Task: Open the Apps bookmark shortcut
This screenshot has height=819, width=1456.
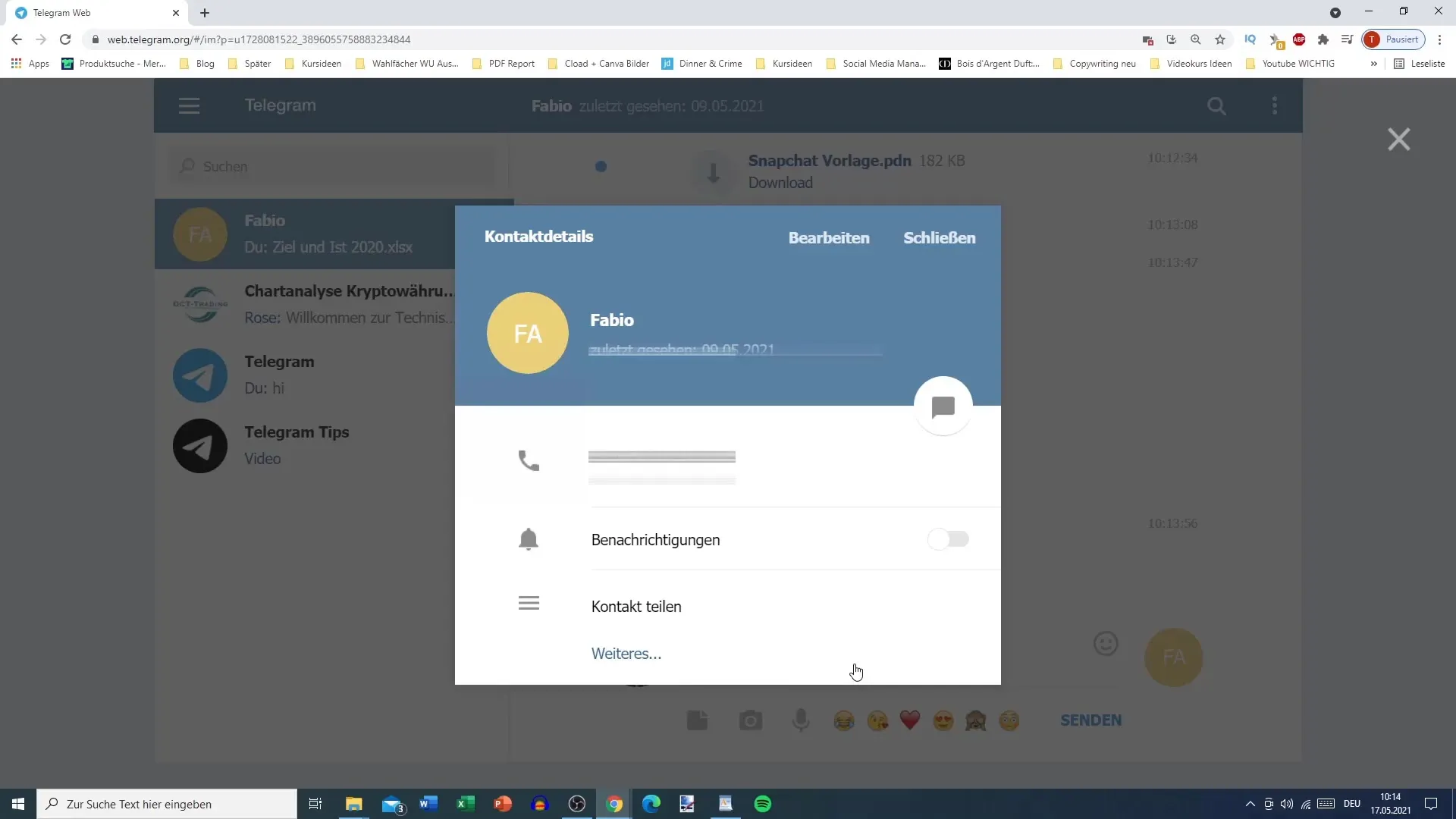Action: (30, 64)
